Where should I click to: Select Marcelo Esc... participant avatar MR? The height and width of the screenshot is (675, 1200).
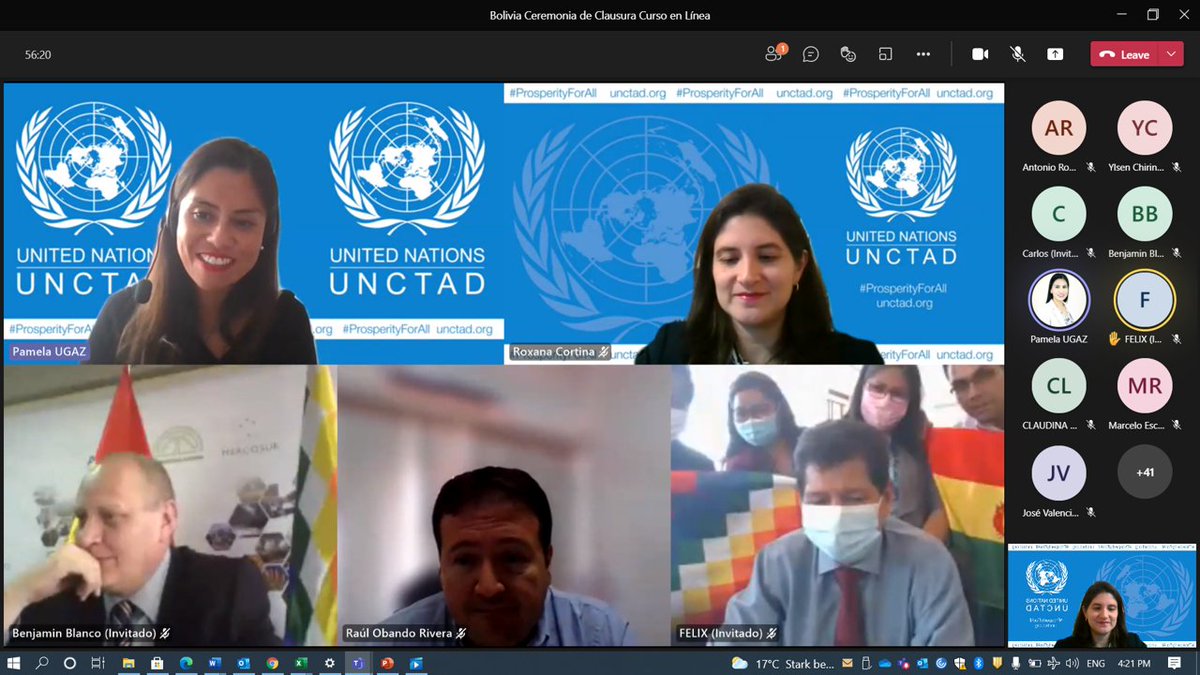click(x=1145, y=386)
